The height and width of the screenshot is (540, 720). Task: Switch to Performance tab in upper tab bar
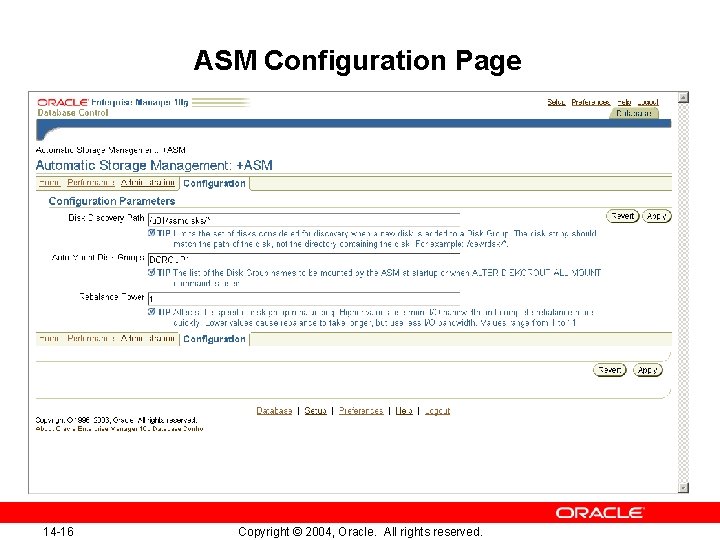[x=90, y=183]
